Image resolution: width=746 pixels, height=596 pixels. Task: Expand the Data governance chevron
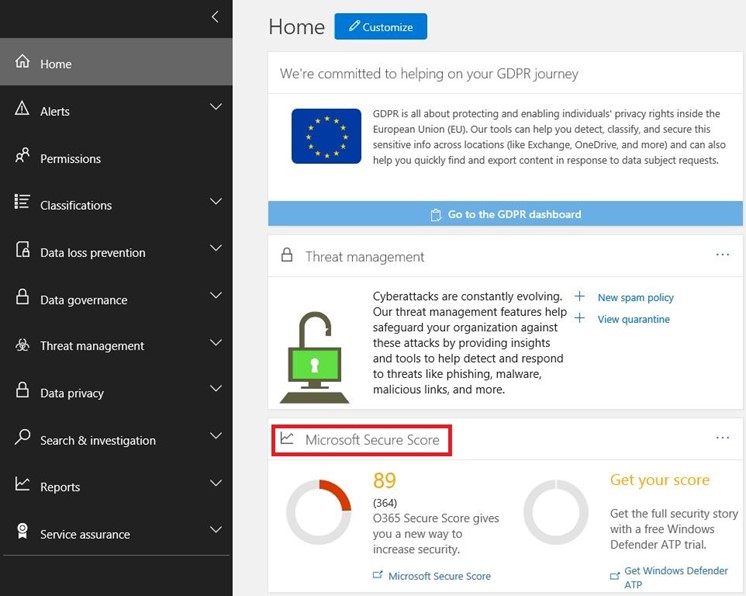pyautogui.click(x=216, y=295)
